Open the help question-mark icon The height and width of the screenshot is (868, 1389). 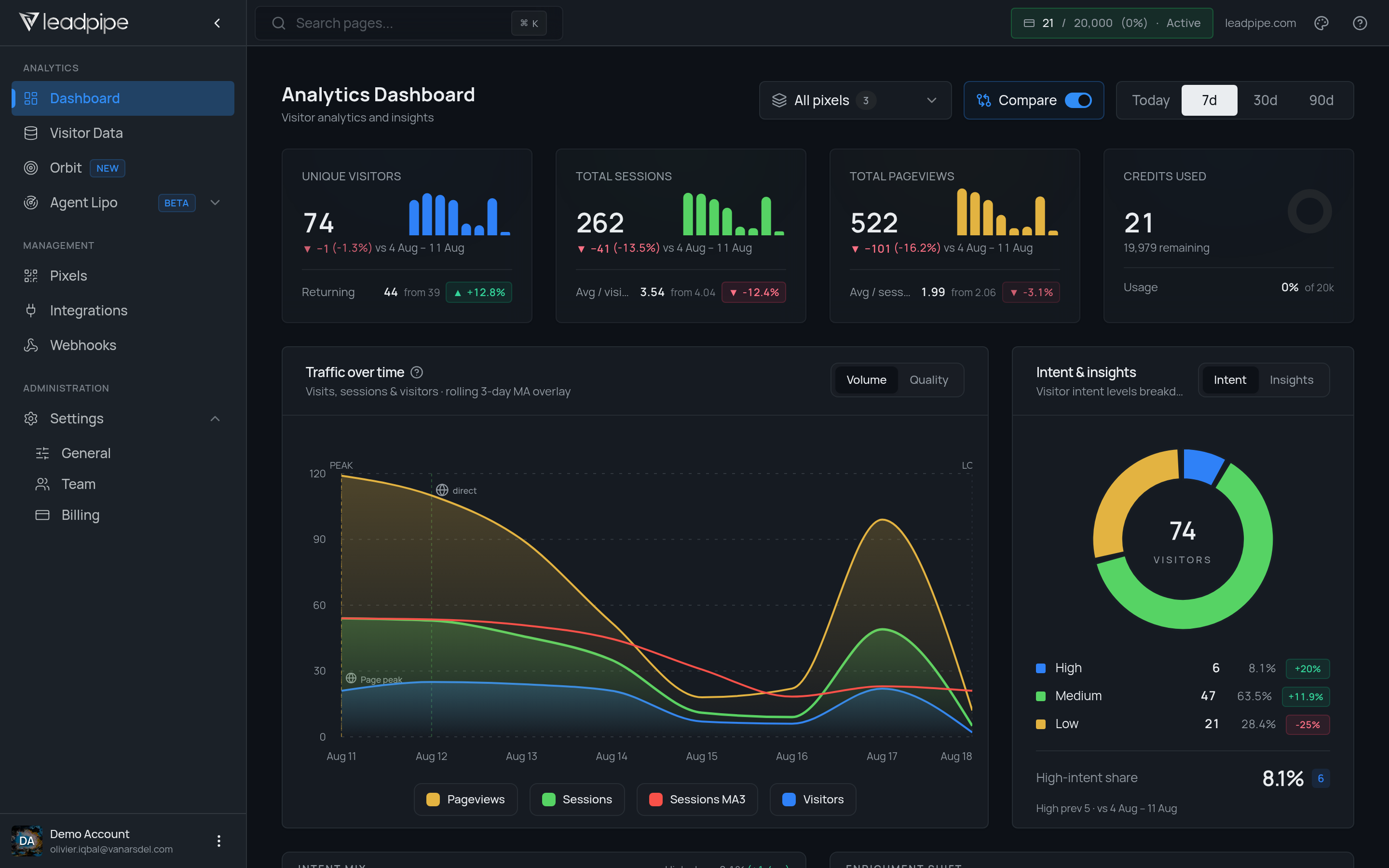[1360, 23]
